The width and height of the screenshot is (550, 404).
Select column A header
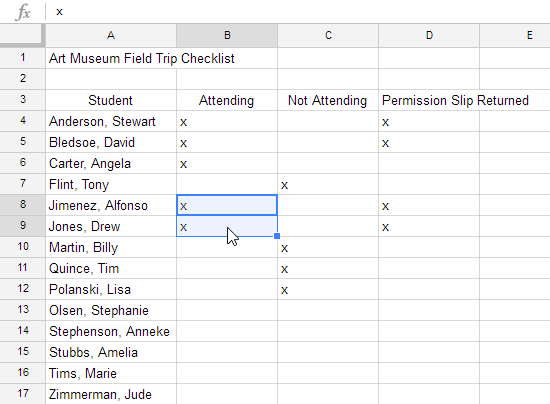(x=111, y=35)
